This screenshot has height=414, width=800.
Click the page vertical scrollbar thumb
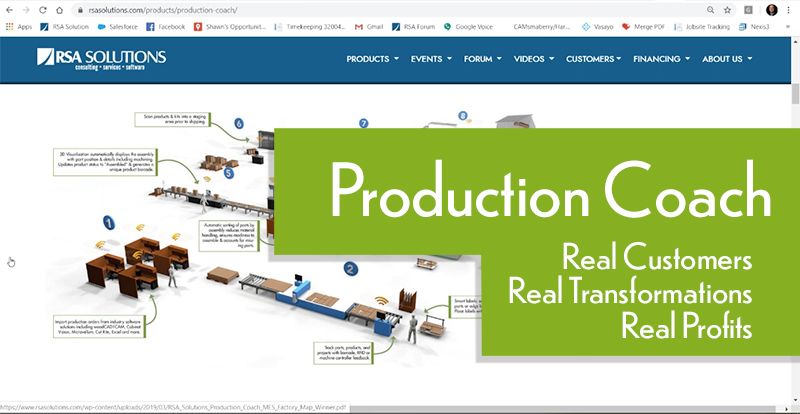[x=795, y=94]
